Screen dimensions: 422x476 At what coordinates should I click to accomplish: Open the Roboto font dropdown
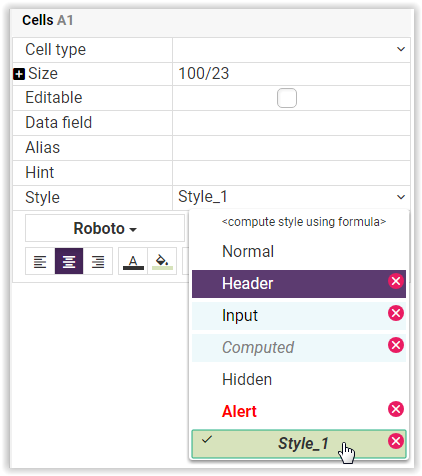click(105, 228)
